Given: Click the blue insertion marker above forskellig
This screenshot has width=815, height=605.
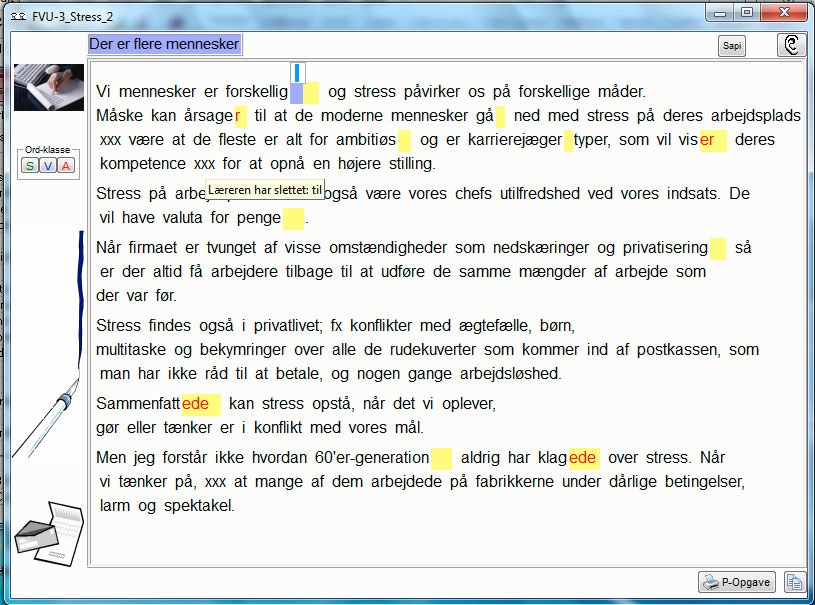Looking at the screenshot, I should coord(297,72).
